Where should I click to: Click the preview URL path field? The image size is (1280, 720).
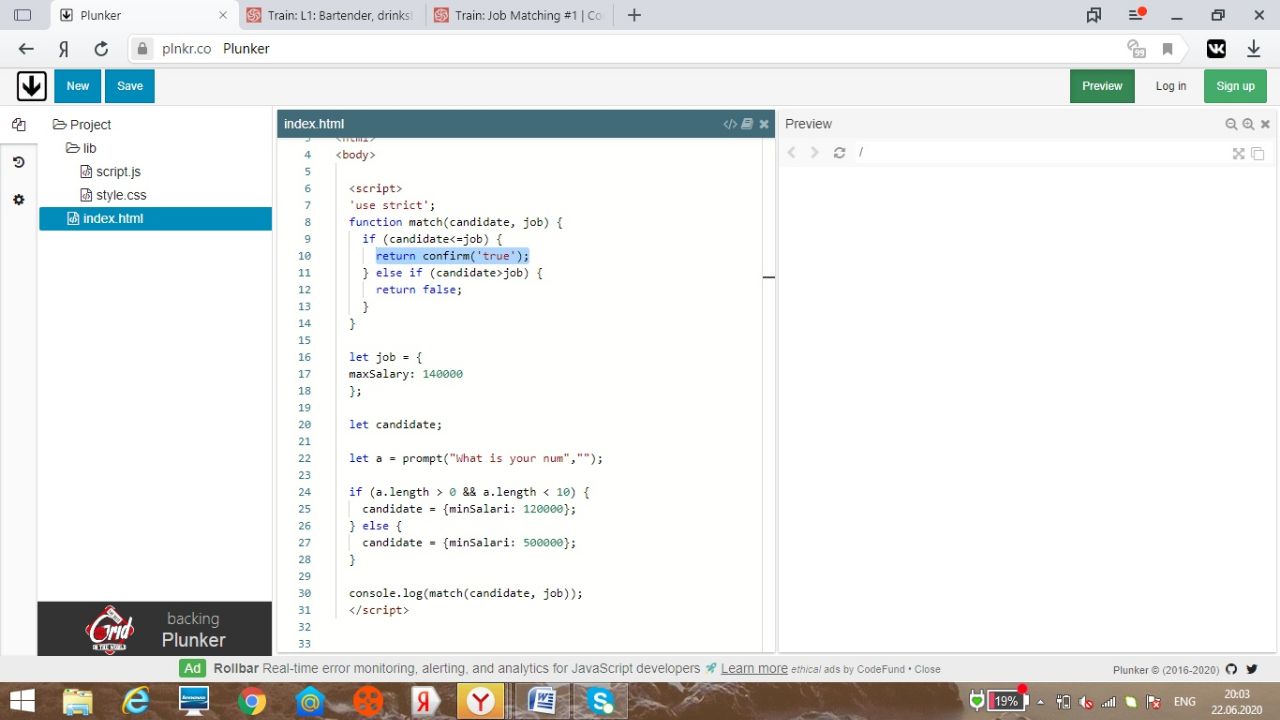pos(1040,152)
